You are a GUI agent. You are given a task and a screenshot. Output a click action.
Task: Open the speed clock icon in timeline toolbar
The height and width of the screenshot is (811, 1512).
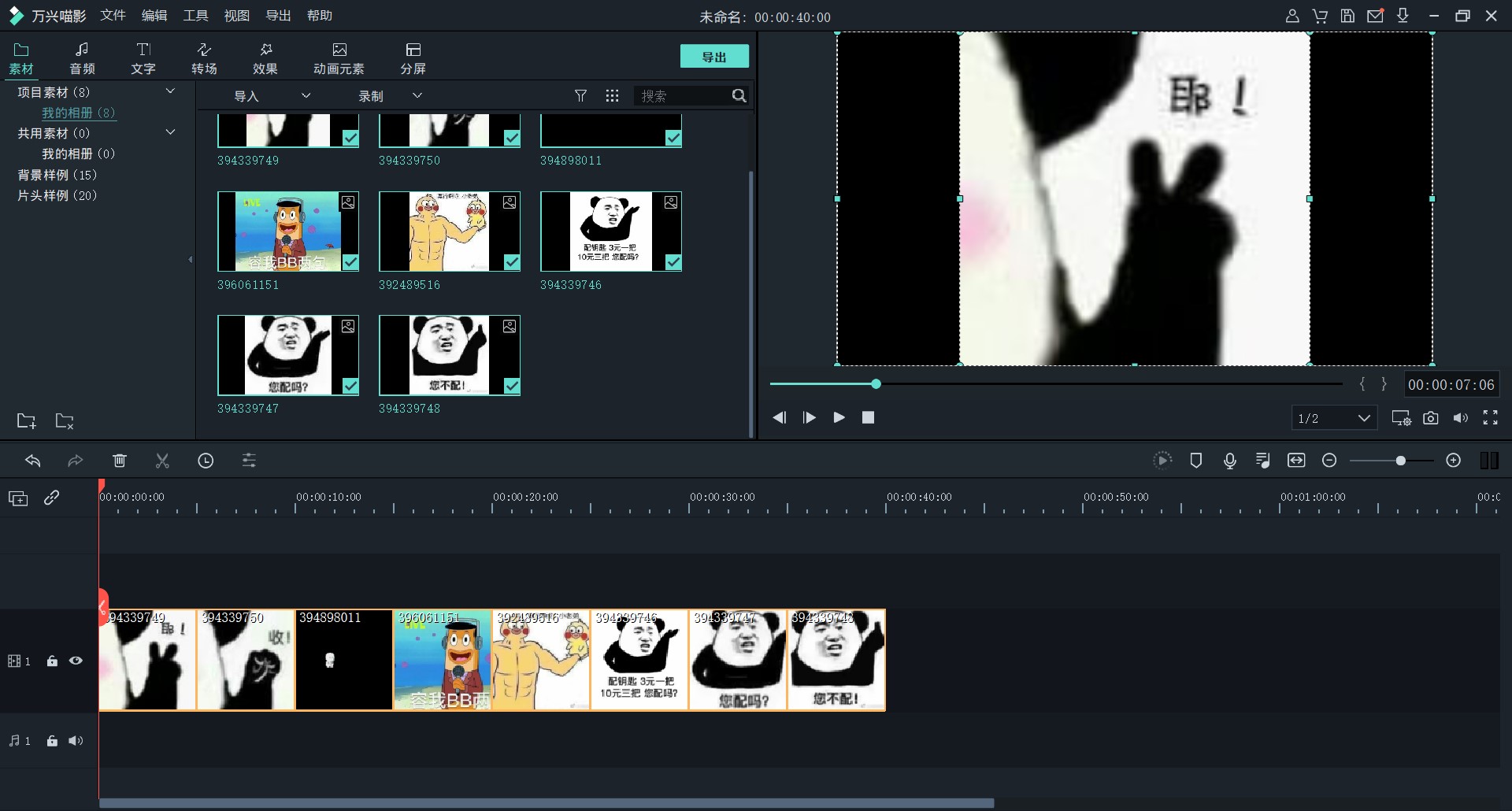(206, 461)
